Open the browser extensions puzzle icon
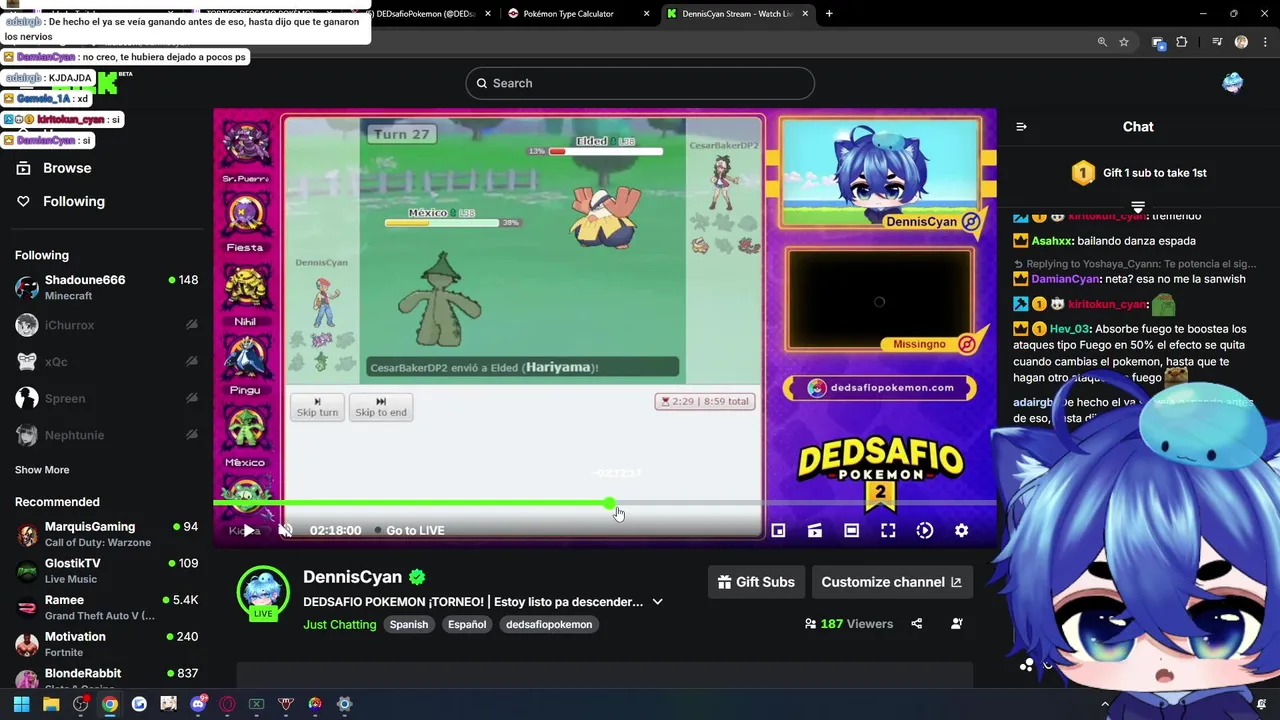The width and height of the screenshot is (1280, 720). (1182, 42)
